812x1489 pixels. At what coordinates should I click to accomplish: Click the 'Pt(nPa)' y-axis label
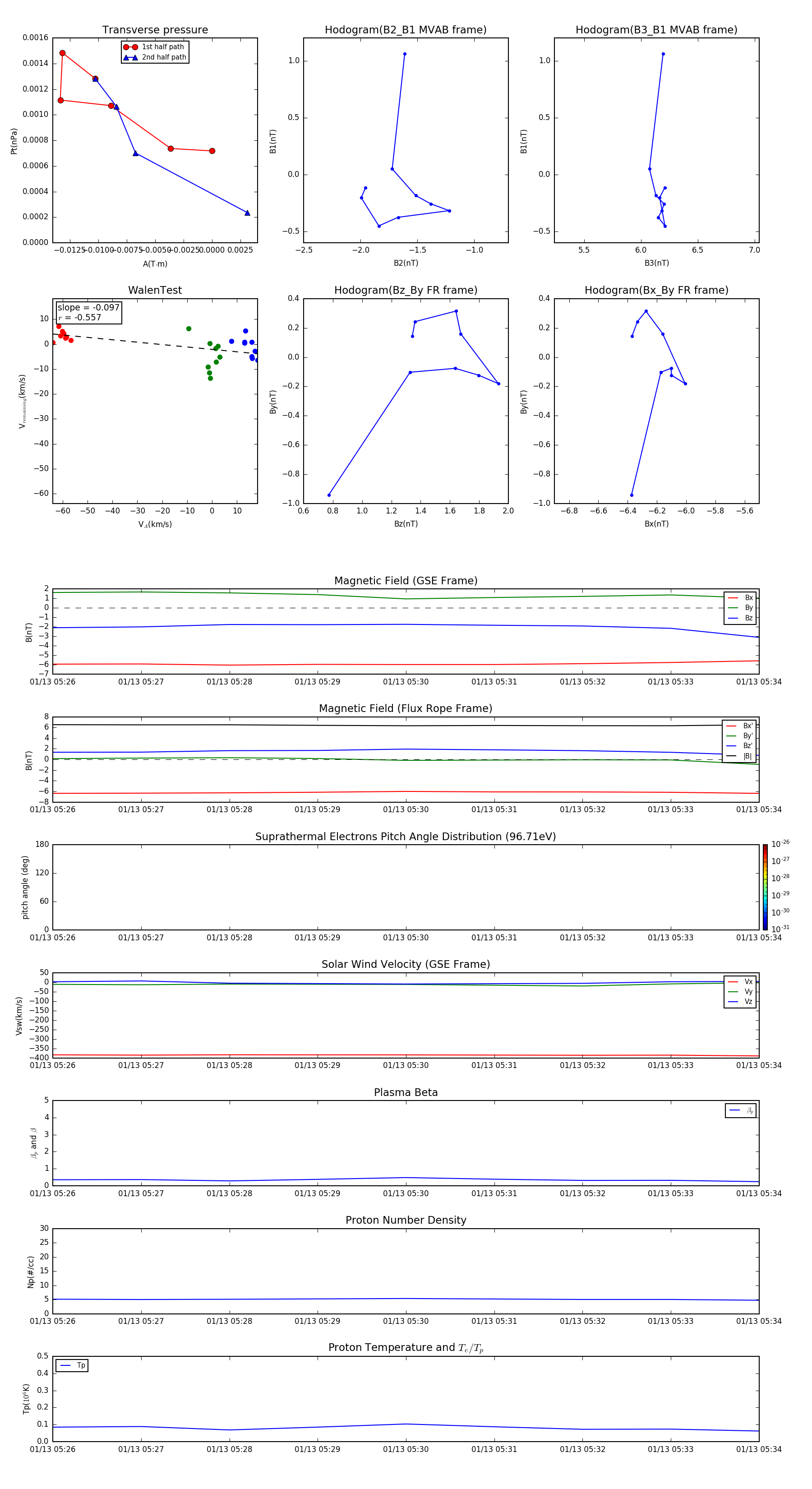14,141
